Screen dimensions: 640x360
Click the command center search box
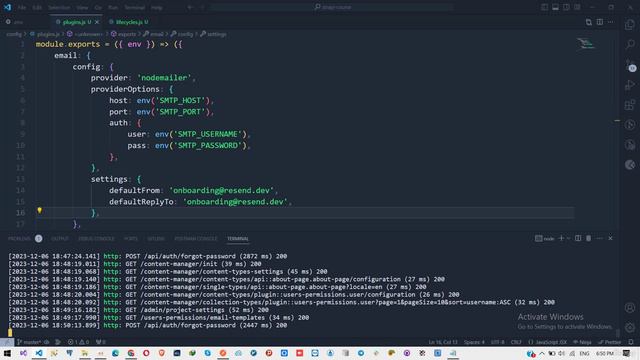click(x=331, y=7)
